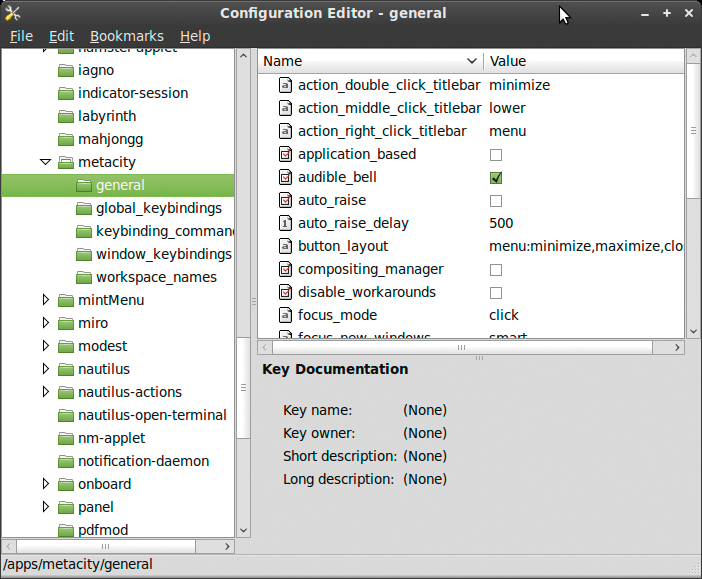Open the Edit menu
This screenshot has width=702, height=579.
(x=61, y=36)
